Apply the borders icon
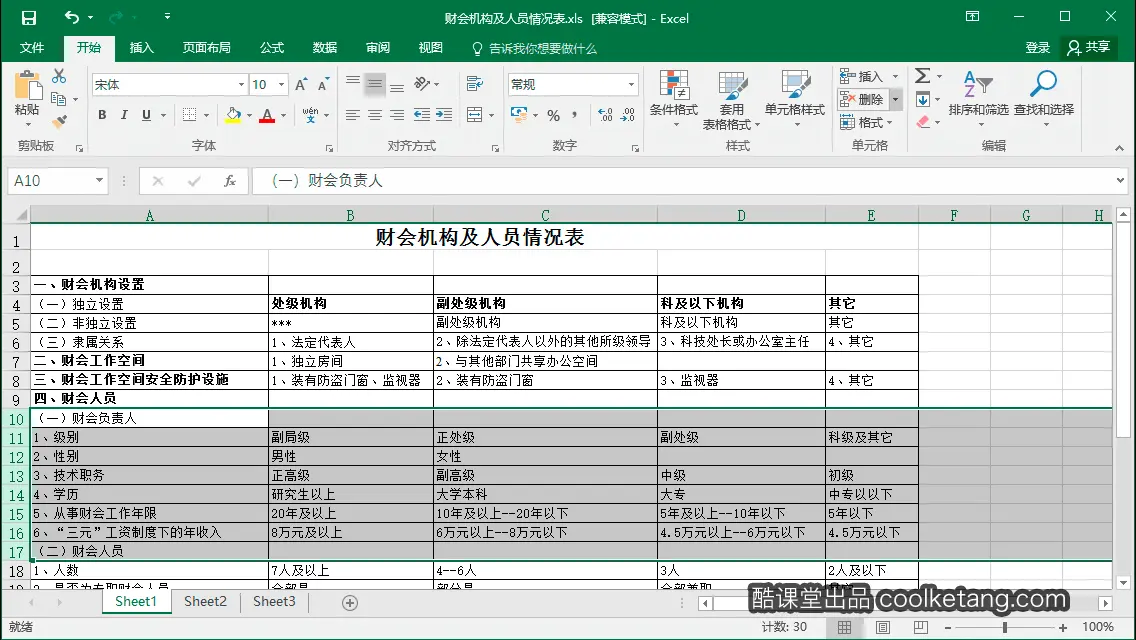This screenshot has width=1136, height=640. pyautogui.click(x=190, y=115)
